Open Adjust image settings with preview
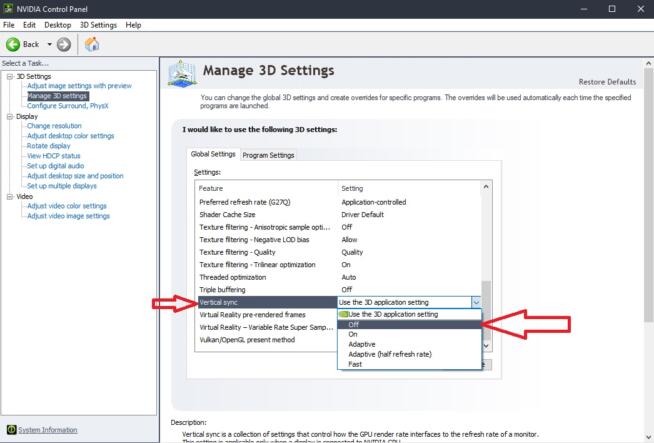The image size is (654, 443). [79, 86]
